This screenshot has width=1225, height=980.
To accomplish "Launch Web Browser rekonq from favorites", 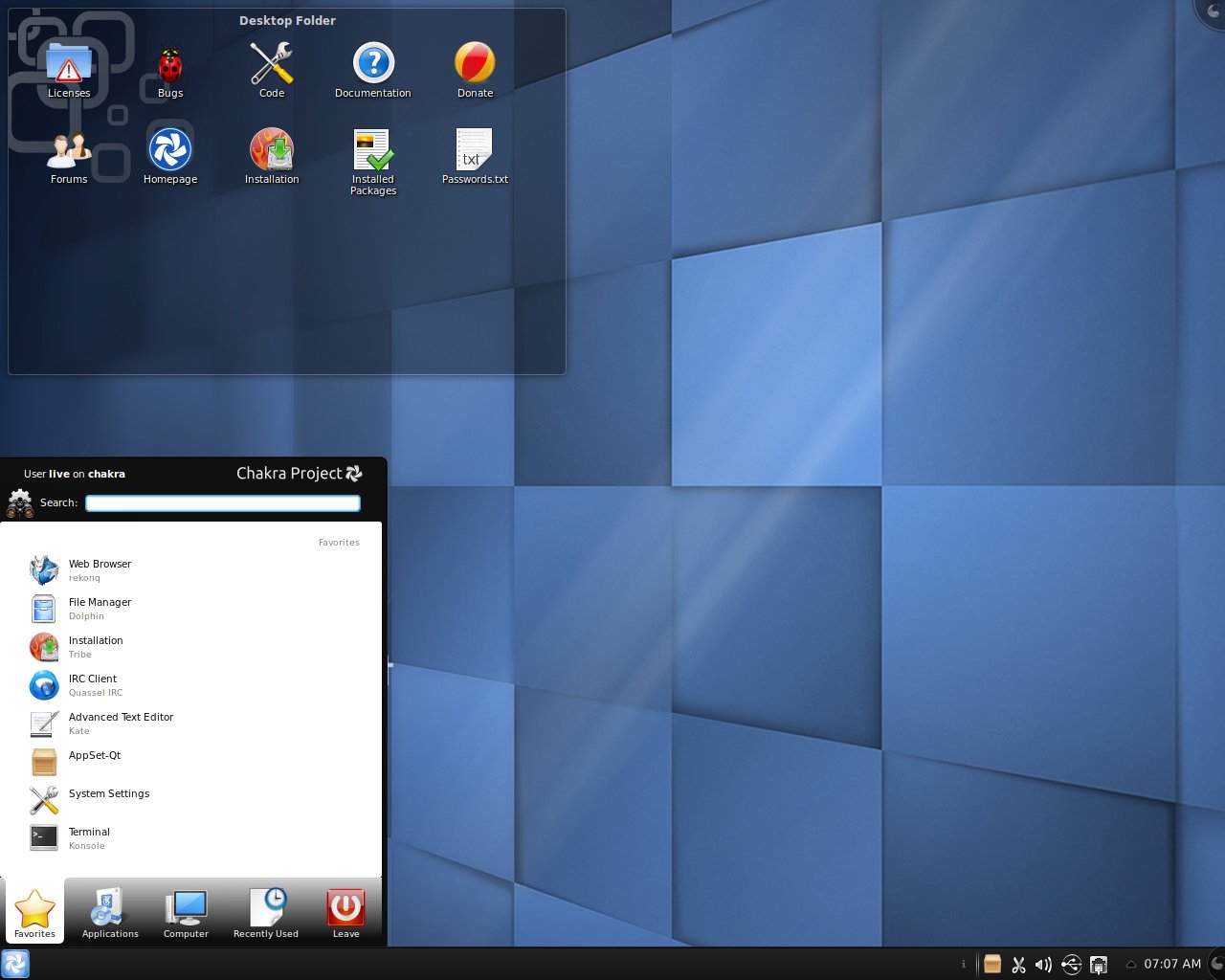I will [191, 570].
